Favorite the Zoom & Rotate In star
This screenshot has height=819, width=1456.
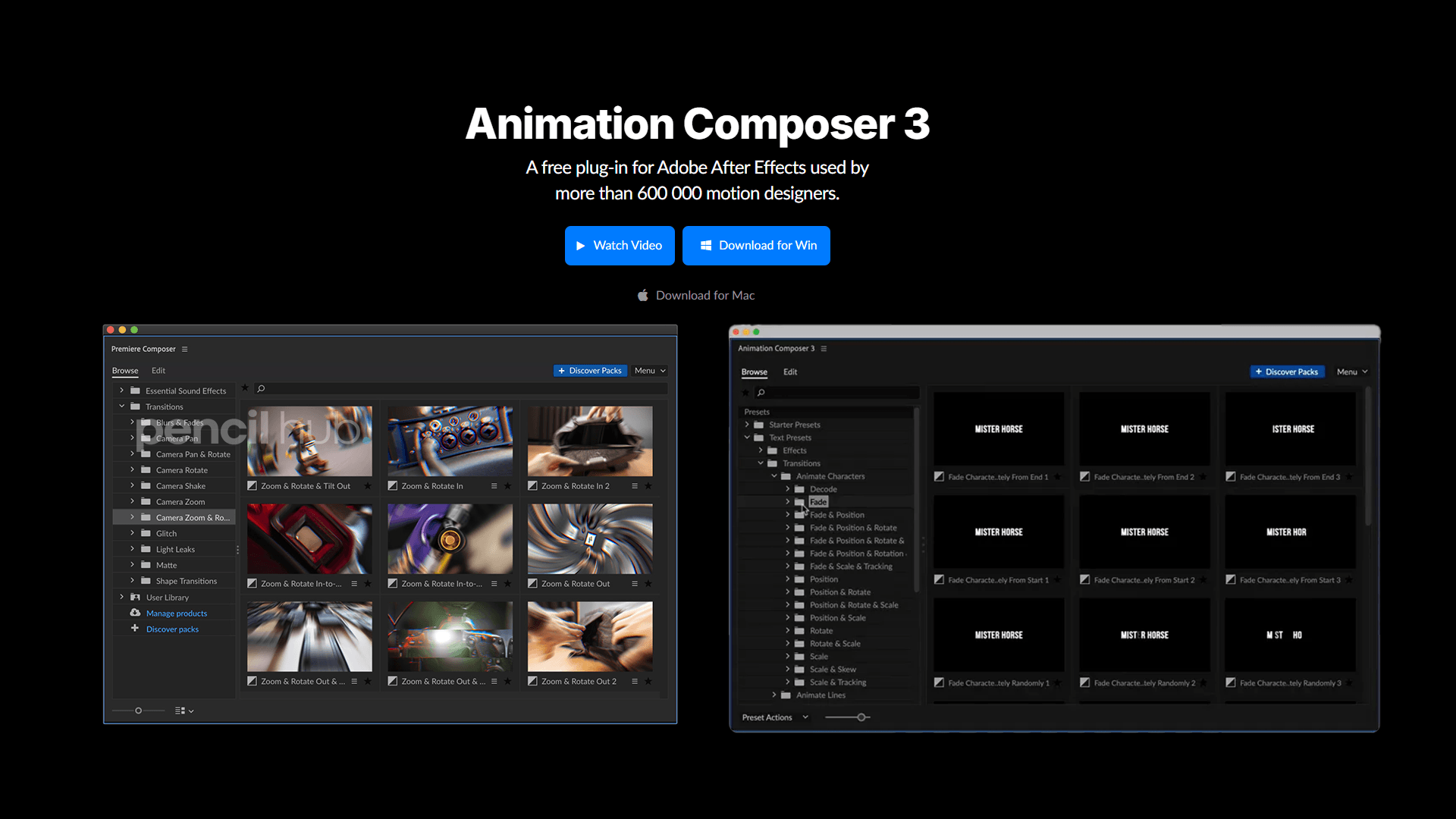coord(508,486)
